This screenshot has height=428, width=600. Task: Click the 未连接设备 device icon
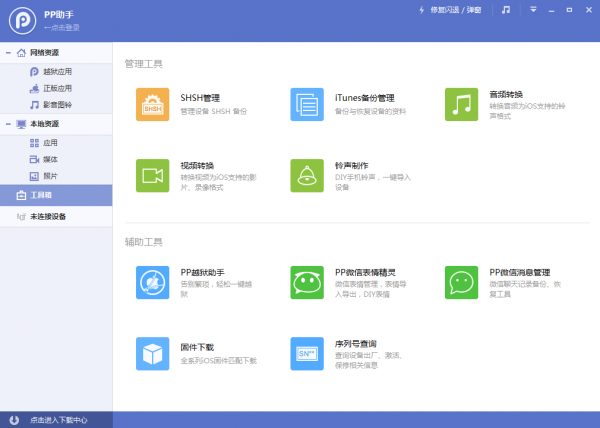(21, 216)
